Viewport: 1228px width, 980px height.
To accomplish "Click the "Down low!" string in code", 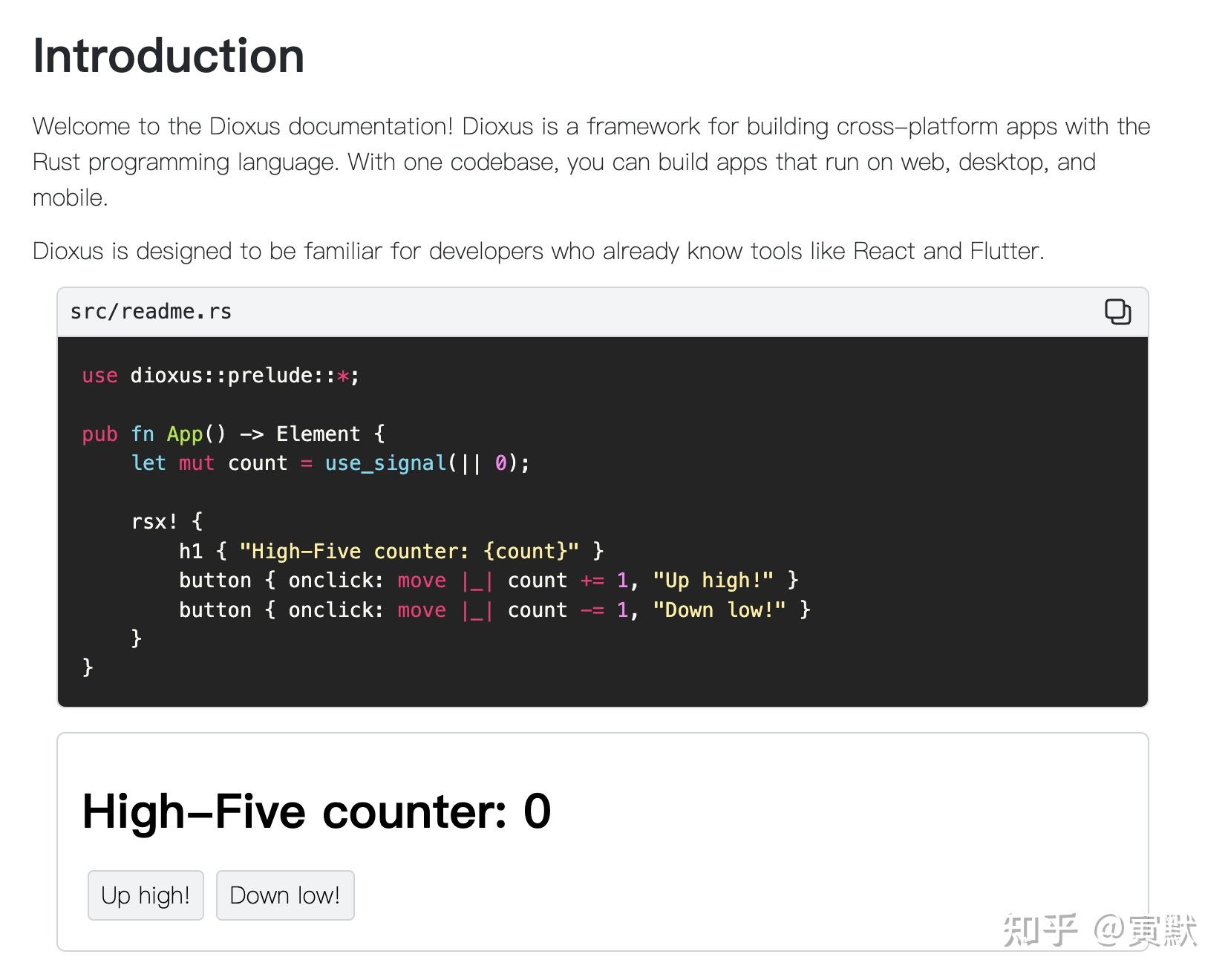I will 719,610.
